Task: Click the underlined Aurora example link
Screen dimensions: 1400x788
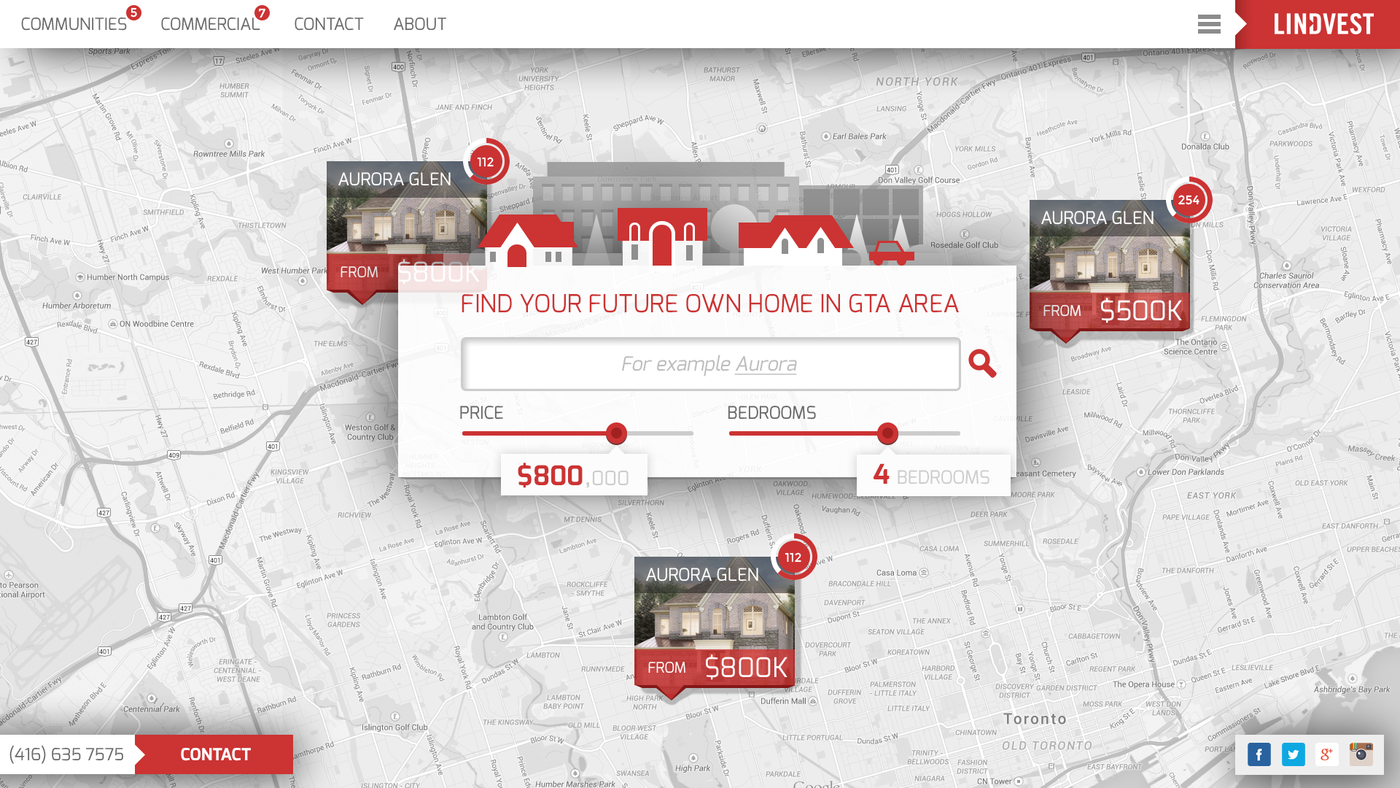Action: 765,363
